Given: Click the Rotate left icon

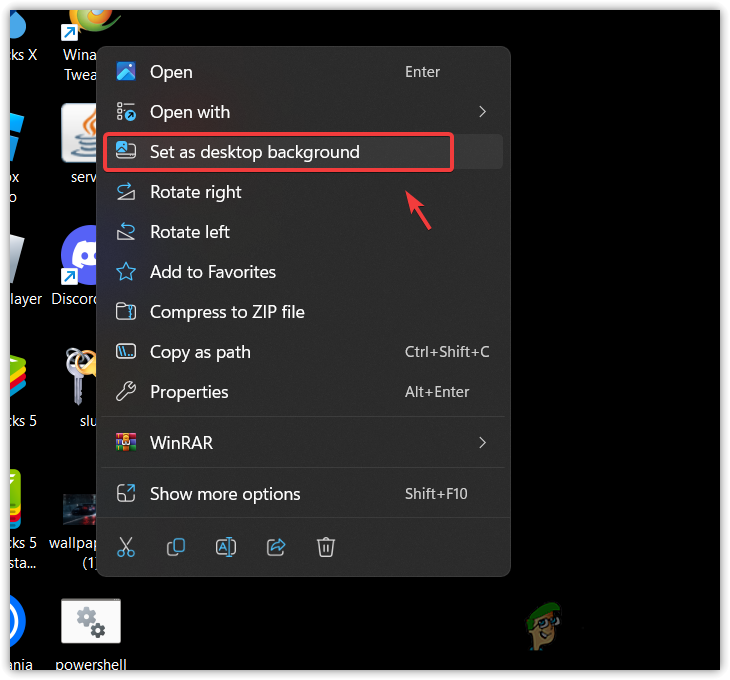Looking at the screenshot, I should pos(126,232).
